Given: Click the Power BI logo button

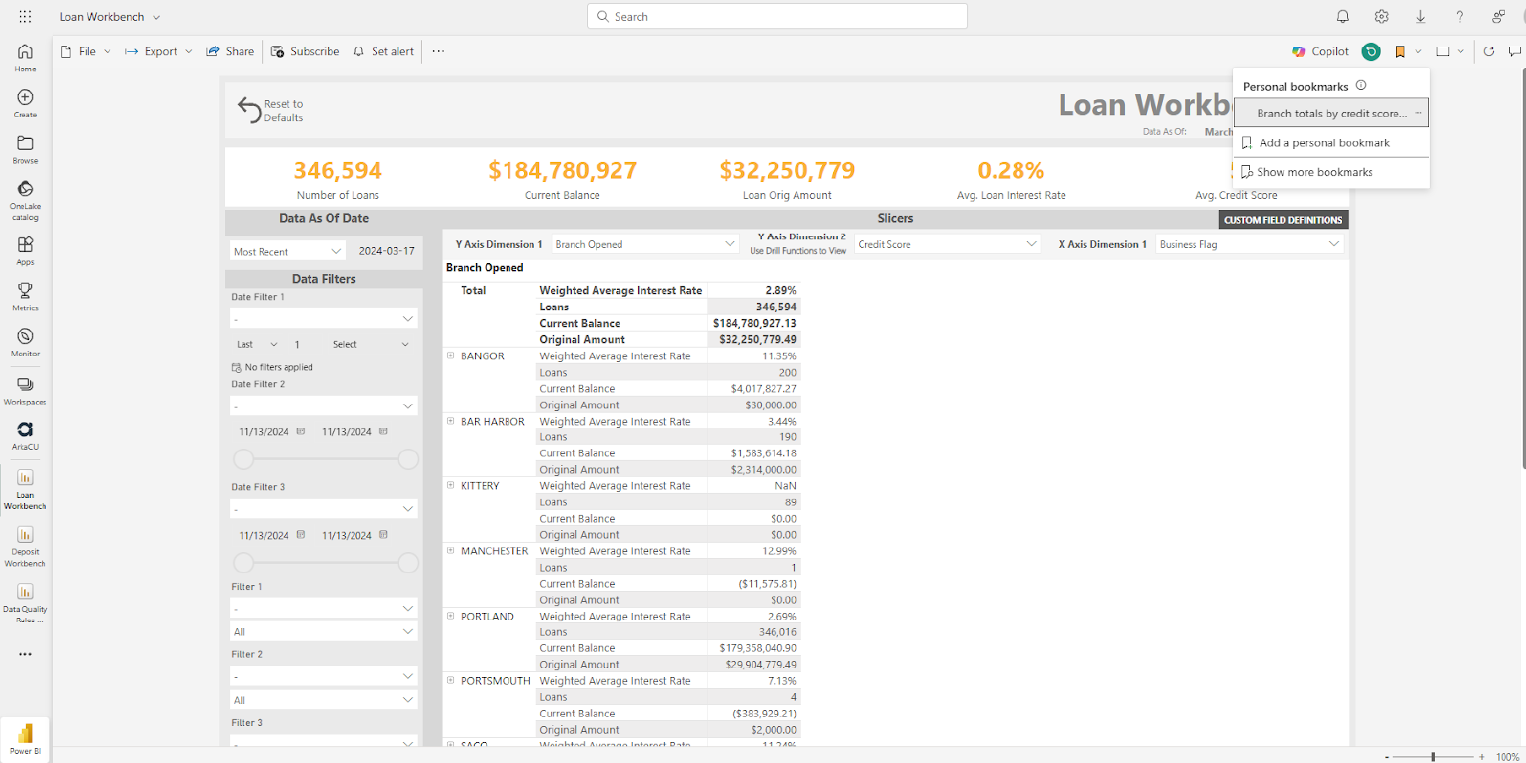Looking at the screenshot, I should [x=25, y=738].
